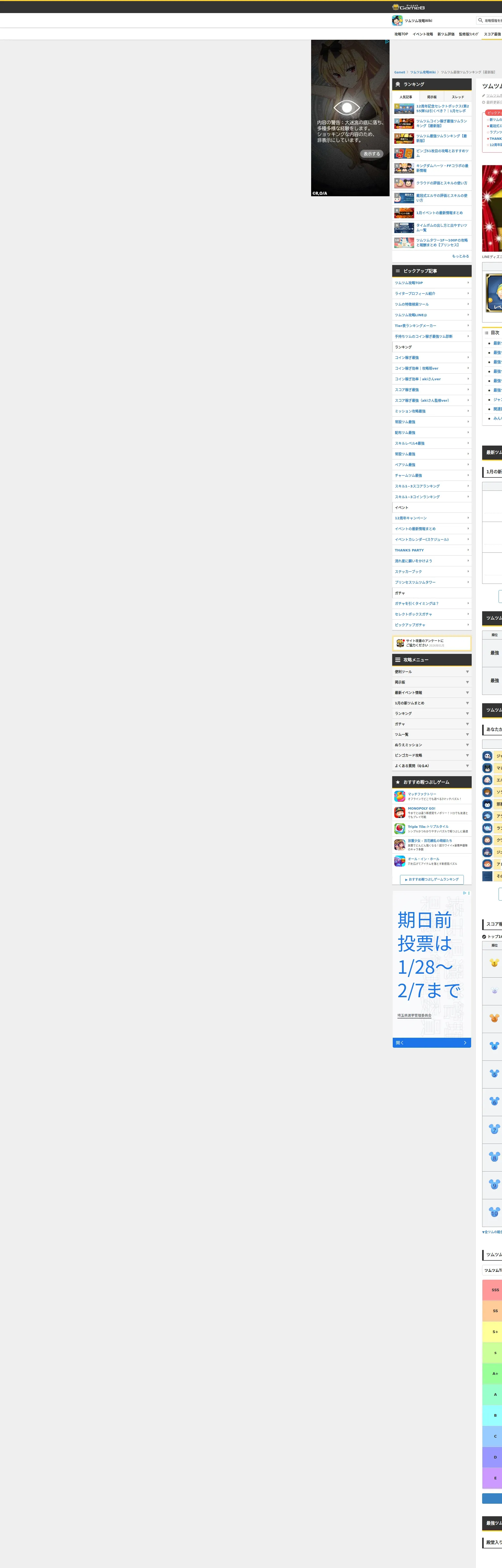Click the 開く button on the blue ad

pyautogui.click(x=431, y=1043)
